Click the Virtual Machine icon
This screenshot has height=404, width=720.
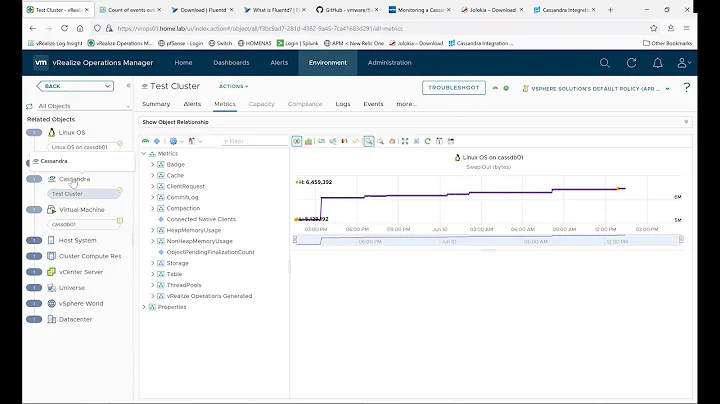(x=51, y=209)
